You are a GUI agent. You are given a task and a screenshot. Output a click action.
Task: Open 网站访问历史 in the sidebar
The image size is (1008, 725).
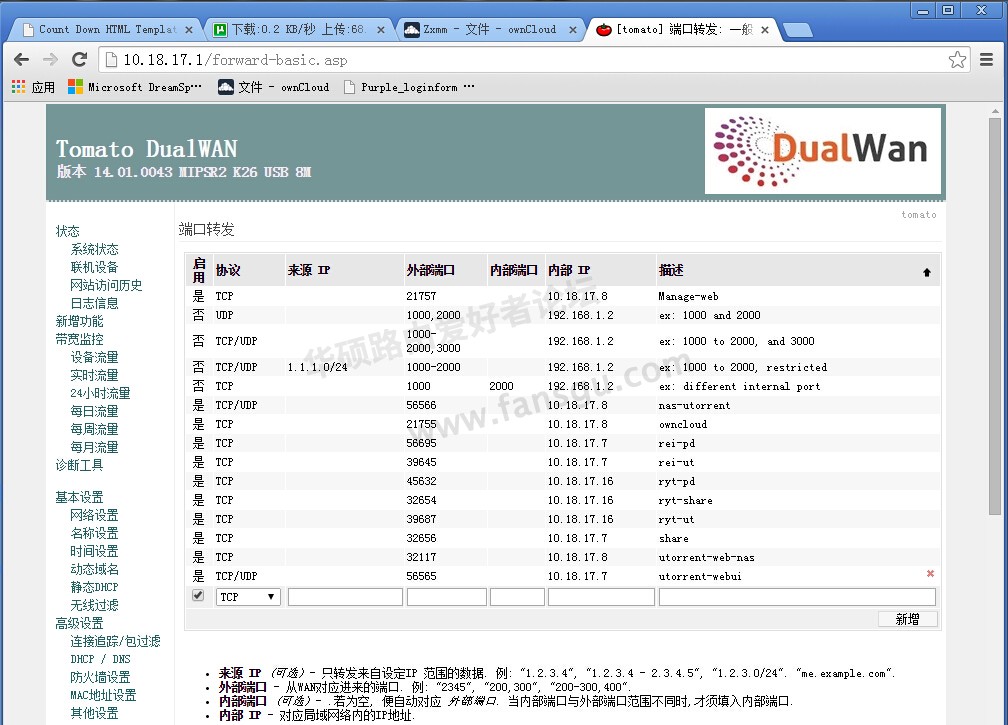[x=106, y=285]
